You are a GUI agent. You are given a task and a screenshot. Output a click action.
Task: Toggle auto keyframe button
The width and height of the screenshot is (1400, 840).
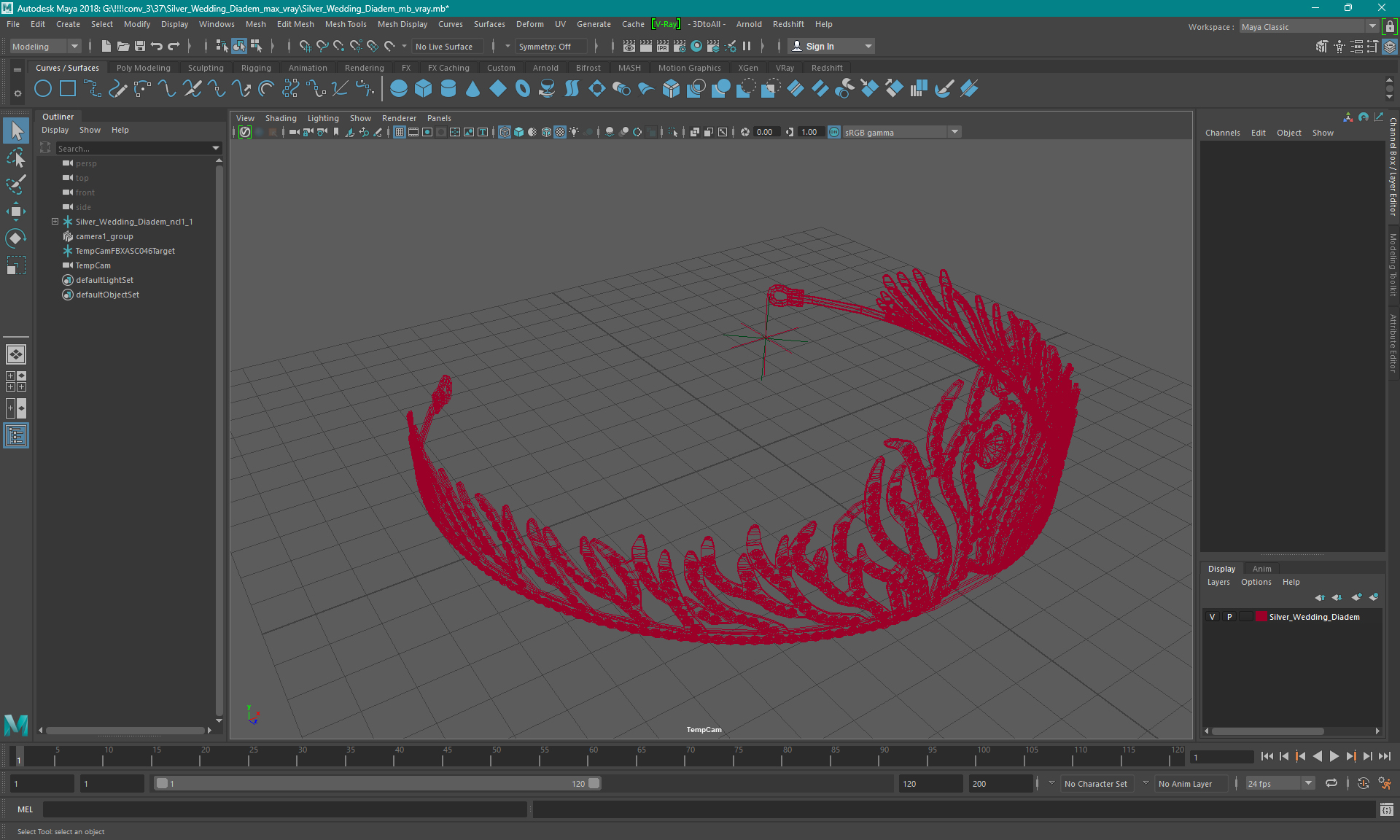(1363, 783)
